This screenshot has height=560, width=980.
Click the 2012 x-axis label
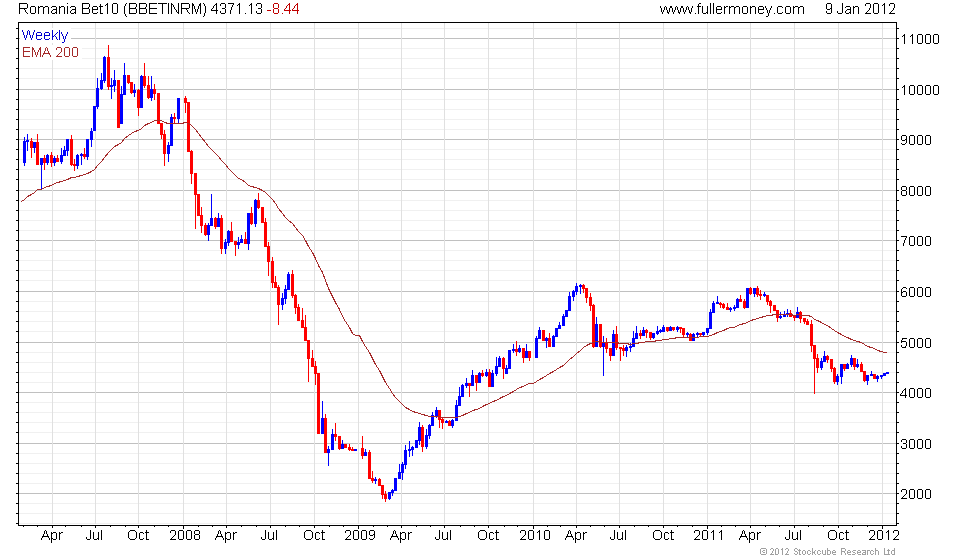click(884, 536)
